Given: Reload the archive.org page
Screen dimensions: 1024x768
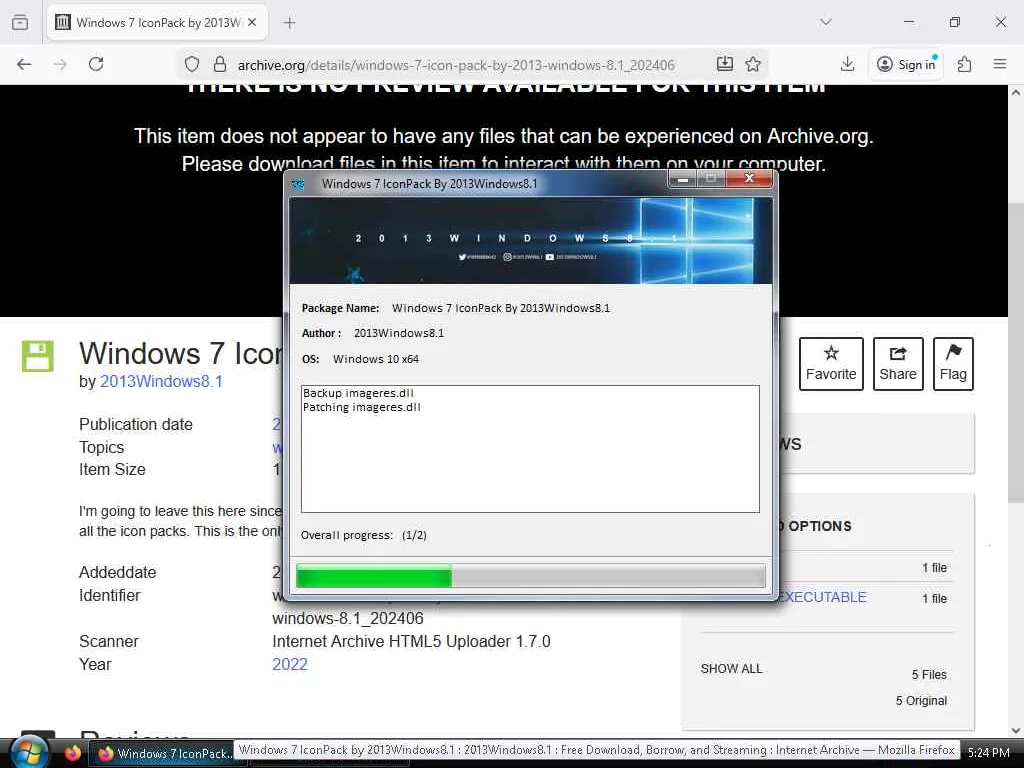Looking at the screenshot, I should pos(96,64).
